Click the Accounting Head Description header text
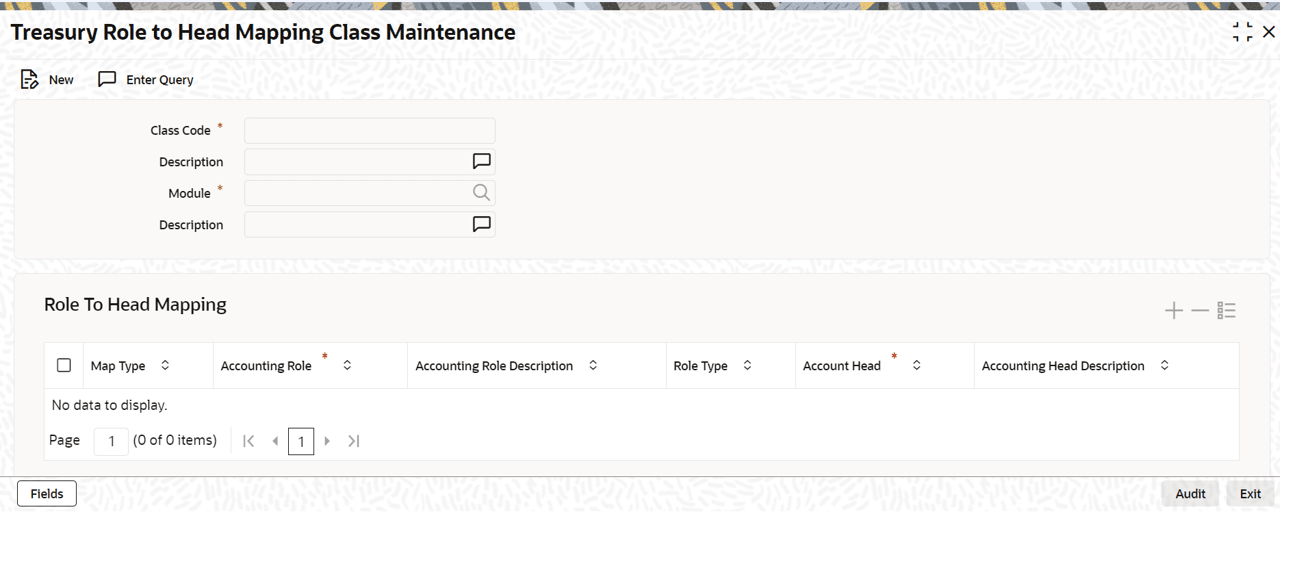Image resolution: width=1308 pixels, height=564 pixels. pyautogui.click(x=1063, y=366)
